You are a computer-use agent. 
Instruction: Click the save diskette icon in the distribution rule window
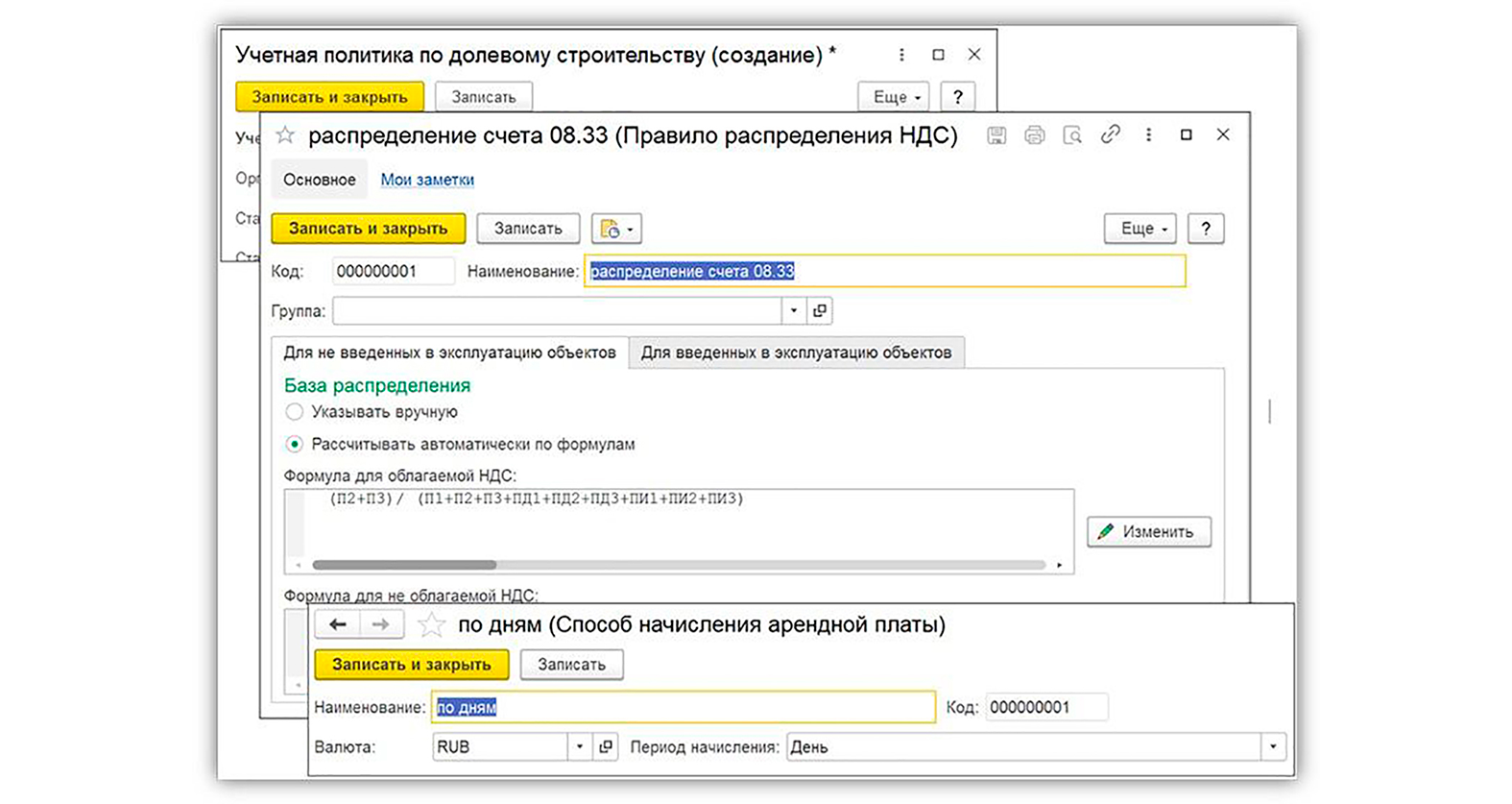(x=996, y=135)
